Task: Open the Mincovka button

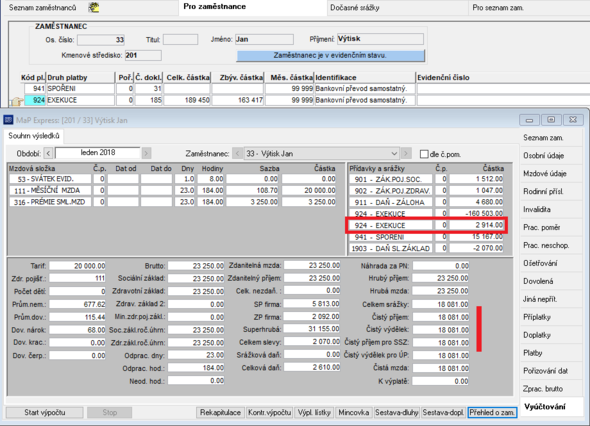Action: (353, 412)
